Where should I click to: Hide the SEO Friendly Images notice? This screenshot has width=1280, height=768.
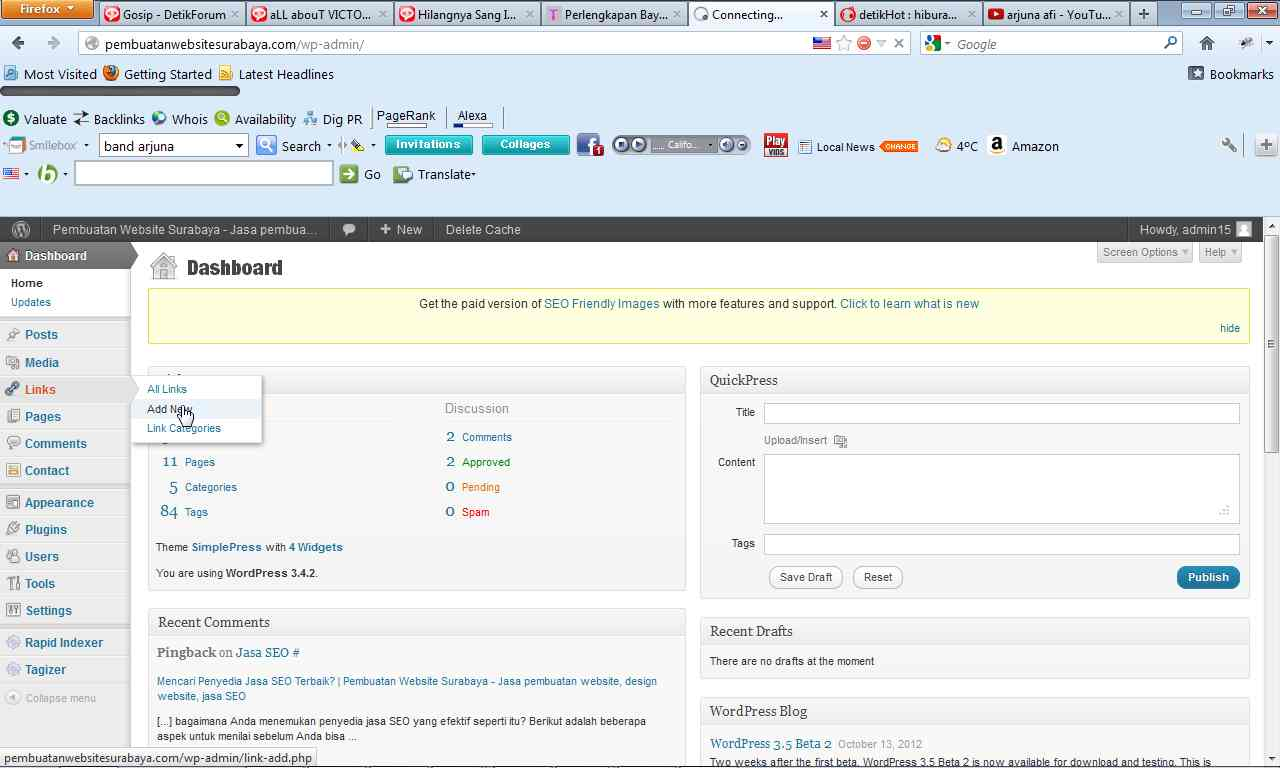pyautogui.click(x=1229, y=328)
